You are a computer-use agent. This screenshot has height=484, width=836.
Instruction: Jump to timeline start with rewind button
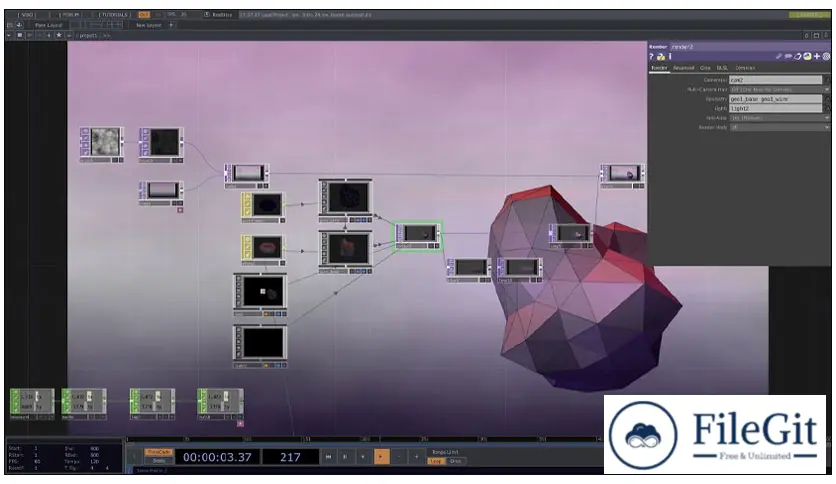(328, 457)
